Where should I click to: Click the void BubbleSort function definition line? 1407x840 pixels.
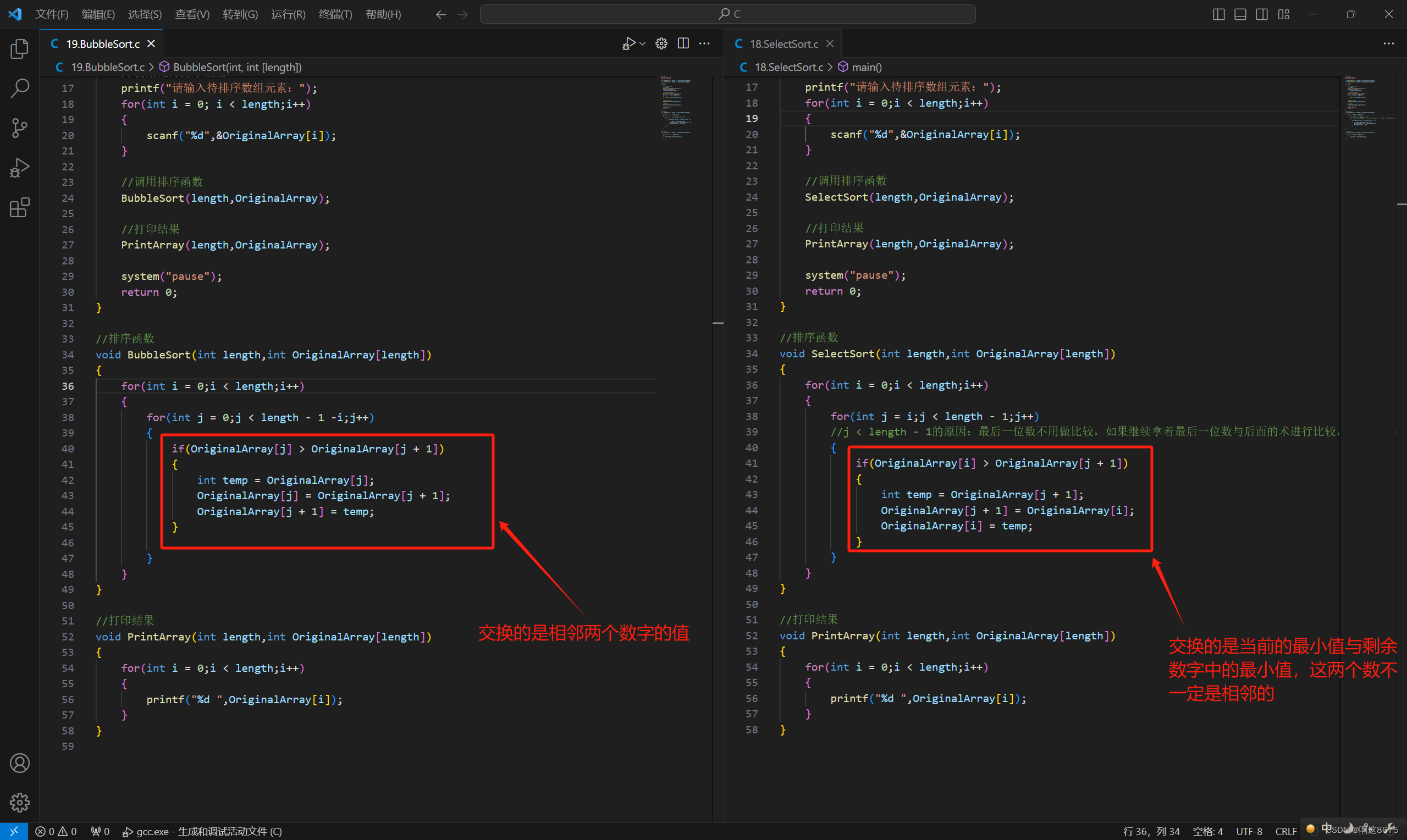263,355
